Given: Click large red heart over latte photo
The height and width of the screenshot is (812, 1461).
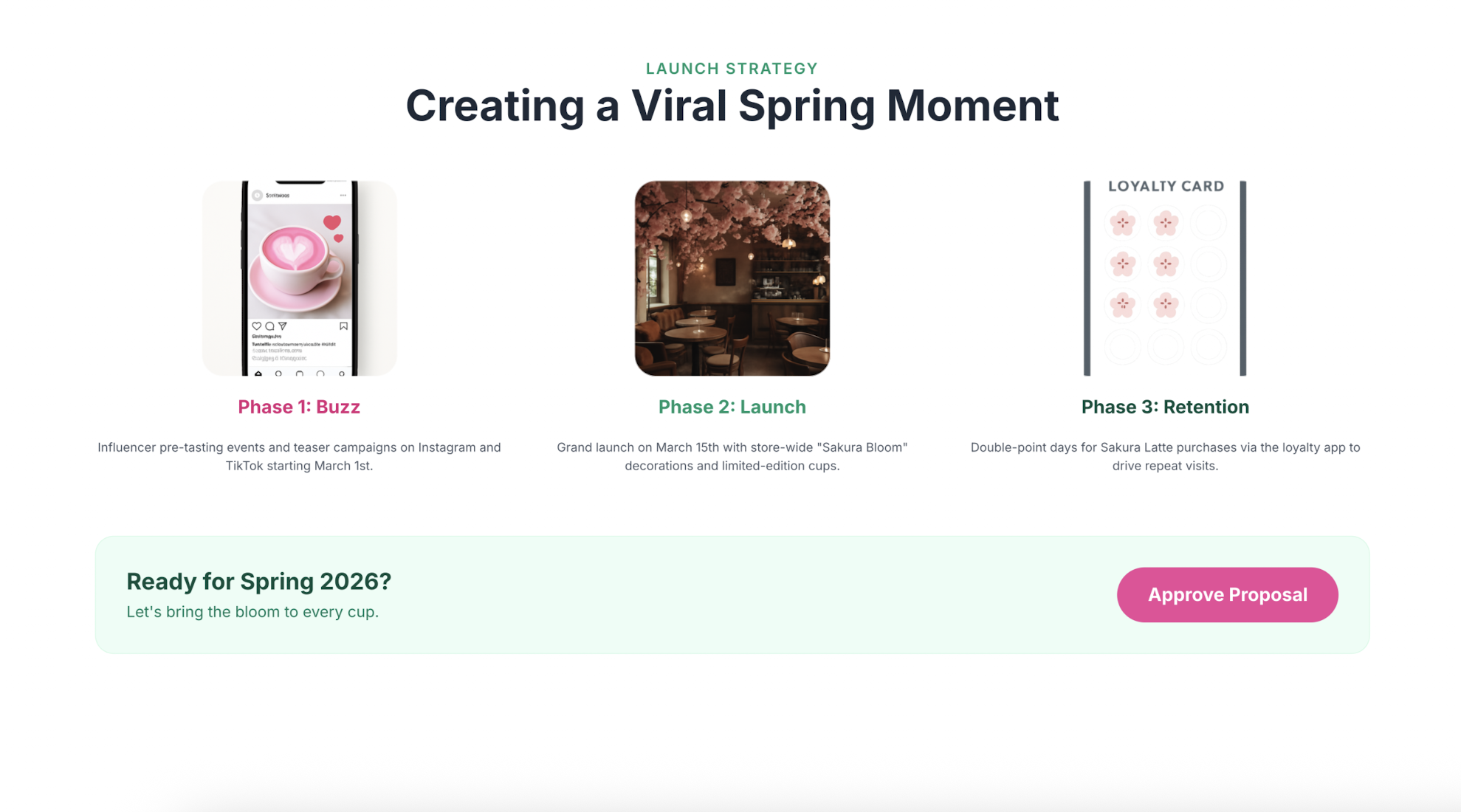Looking at the screenshot, I should coord(331,221).
